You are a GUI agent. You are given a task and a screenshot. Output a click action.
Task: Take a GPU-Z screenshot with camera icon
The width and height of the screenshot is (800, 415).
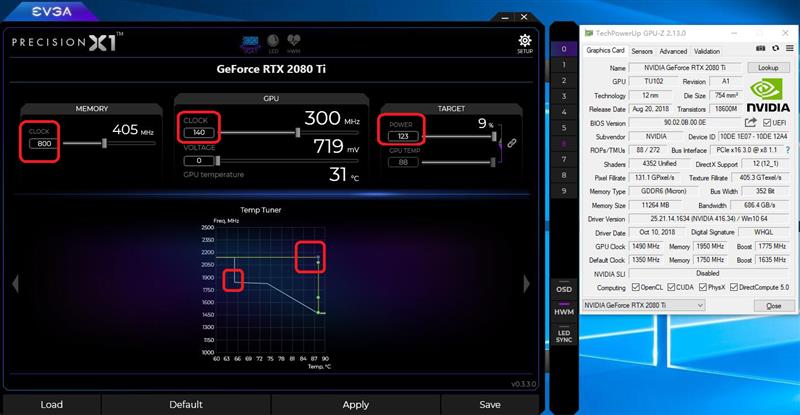coord(760,48)
